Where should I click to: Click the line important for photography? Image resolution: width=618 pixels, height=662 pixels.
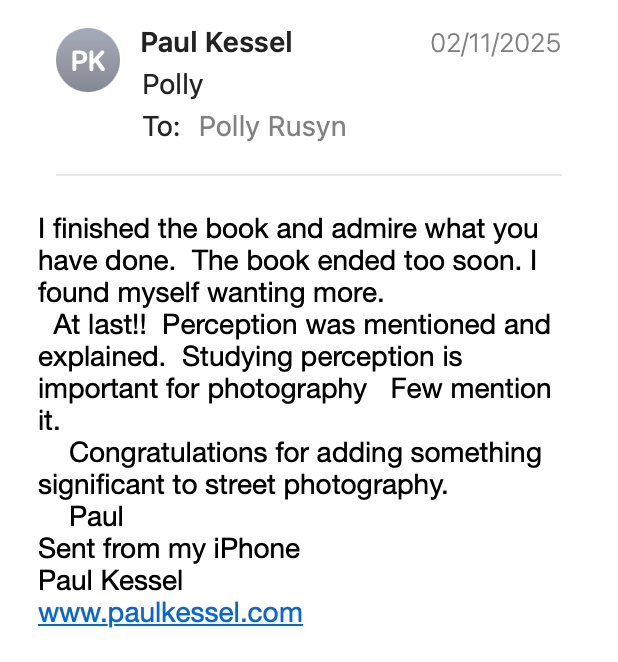coord(202,389)
